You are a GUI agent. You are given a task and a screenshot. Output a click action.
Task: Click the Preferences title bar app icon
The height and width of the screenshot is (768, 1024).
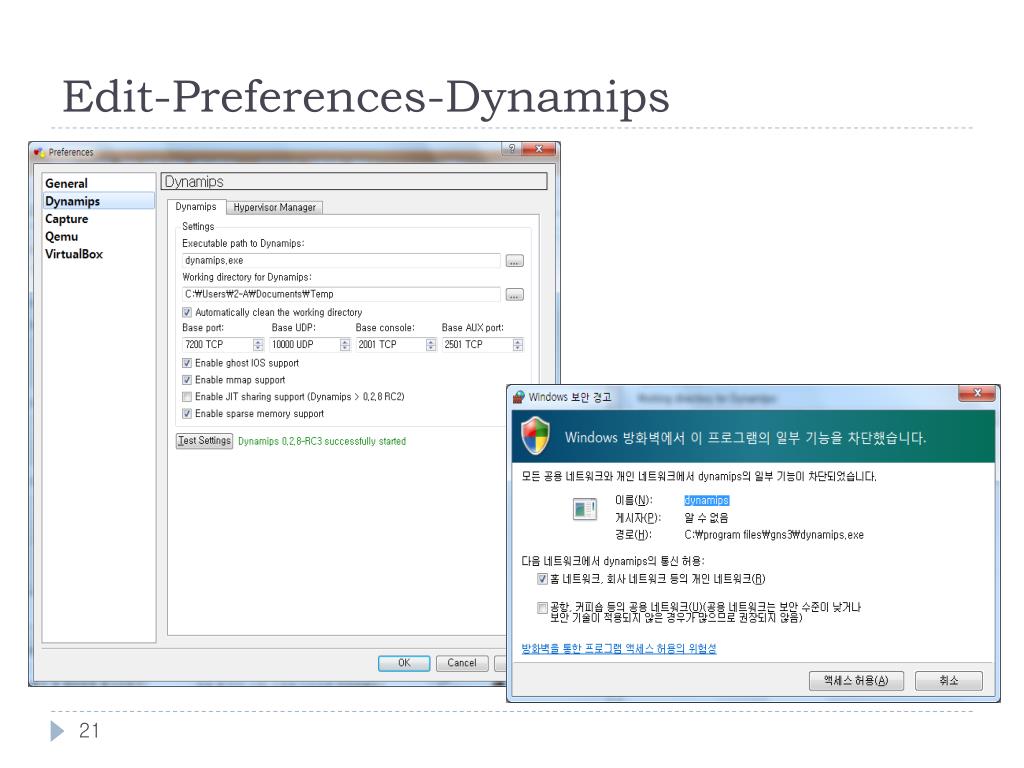tap(39, 152)
